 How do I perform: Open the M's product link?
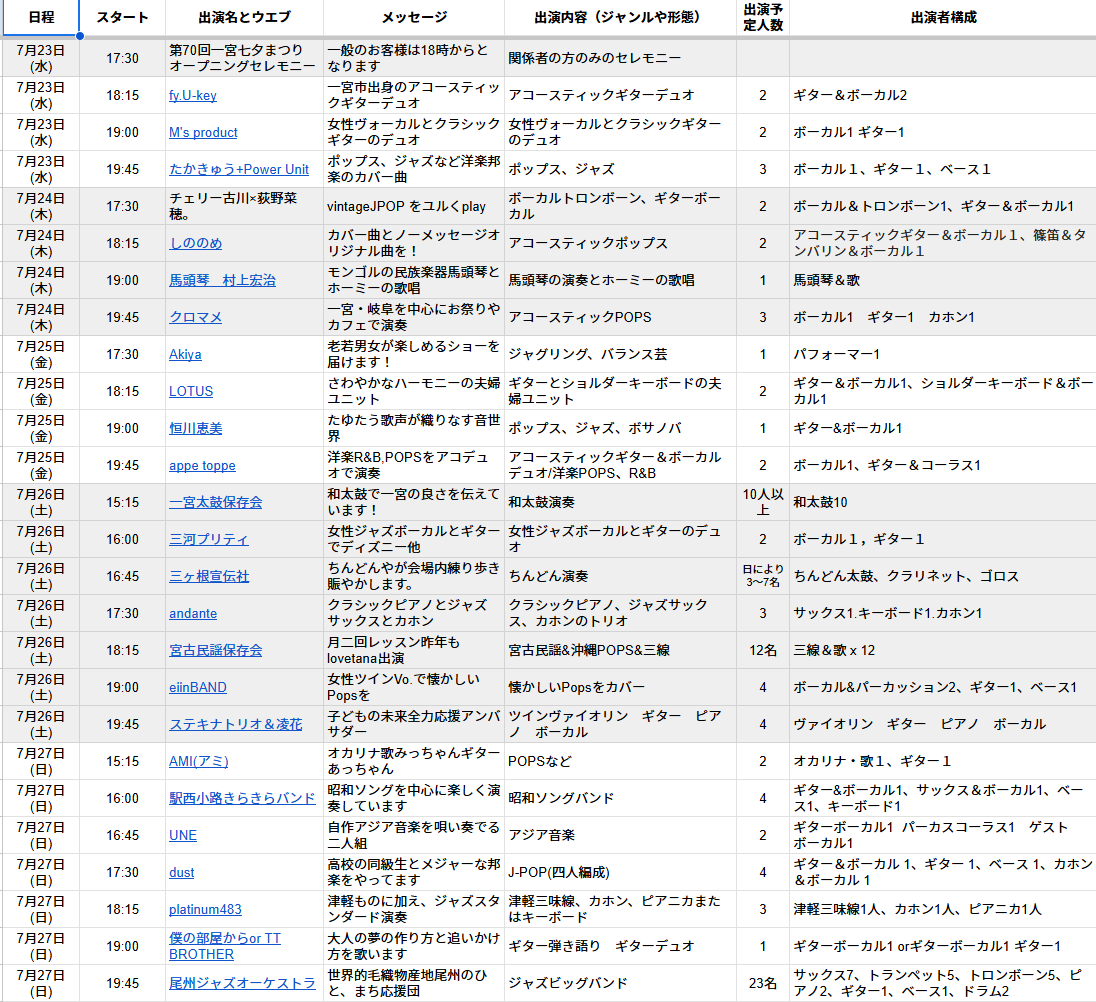203,132
